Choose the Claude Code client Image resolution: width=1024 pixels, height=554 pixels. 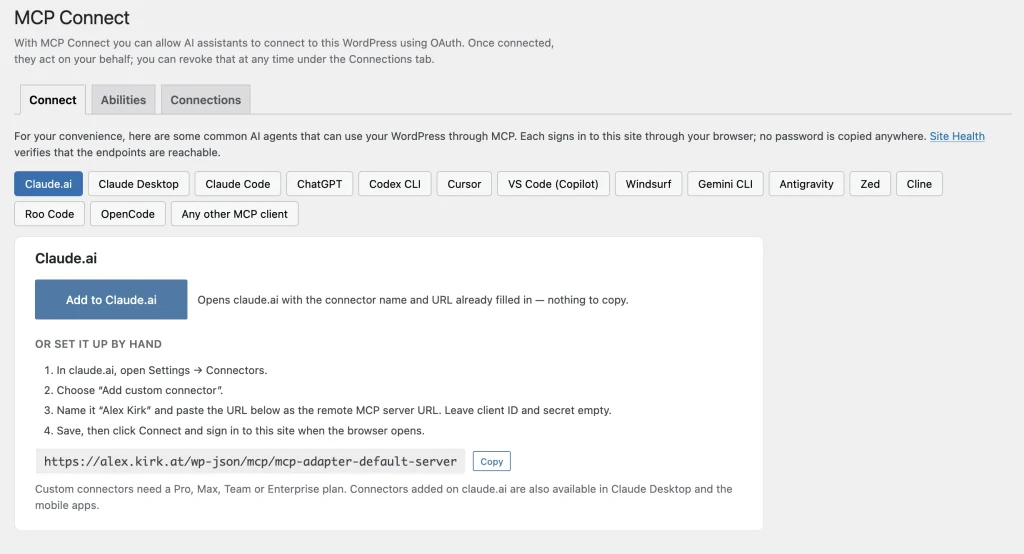(x=238, y=184)
